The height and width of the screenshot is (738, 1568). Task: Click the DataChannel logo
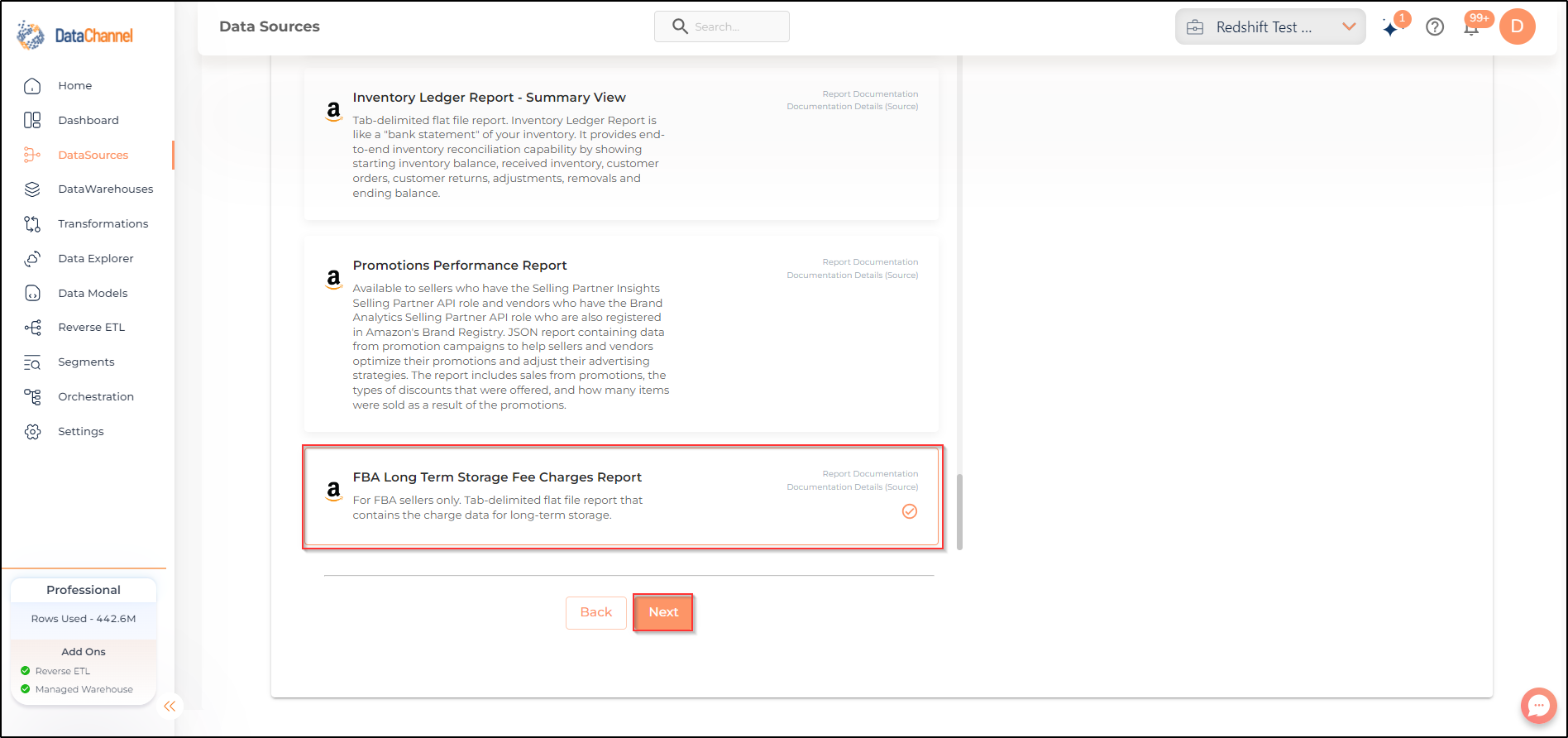[74, 36]
